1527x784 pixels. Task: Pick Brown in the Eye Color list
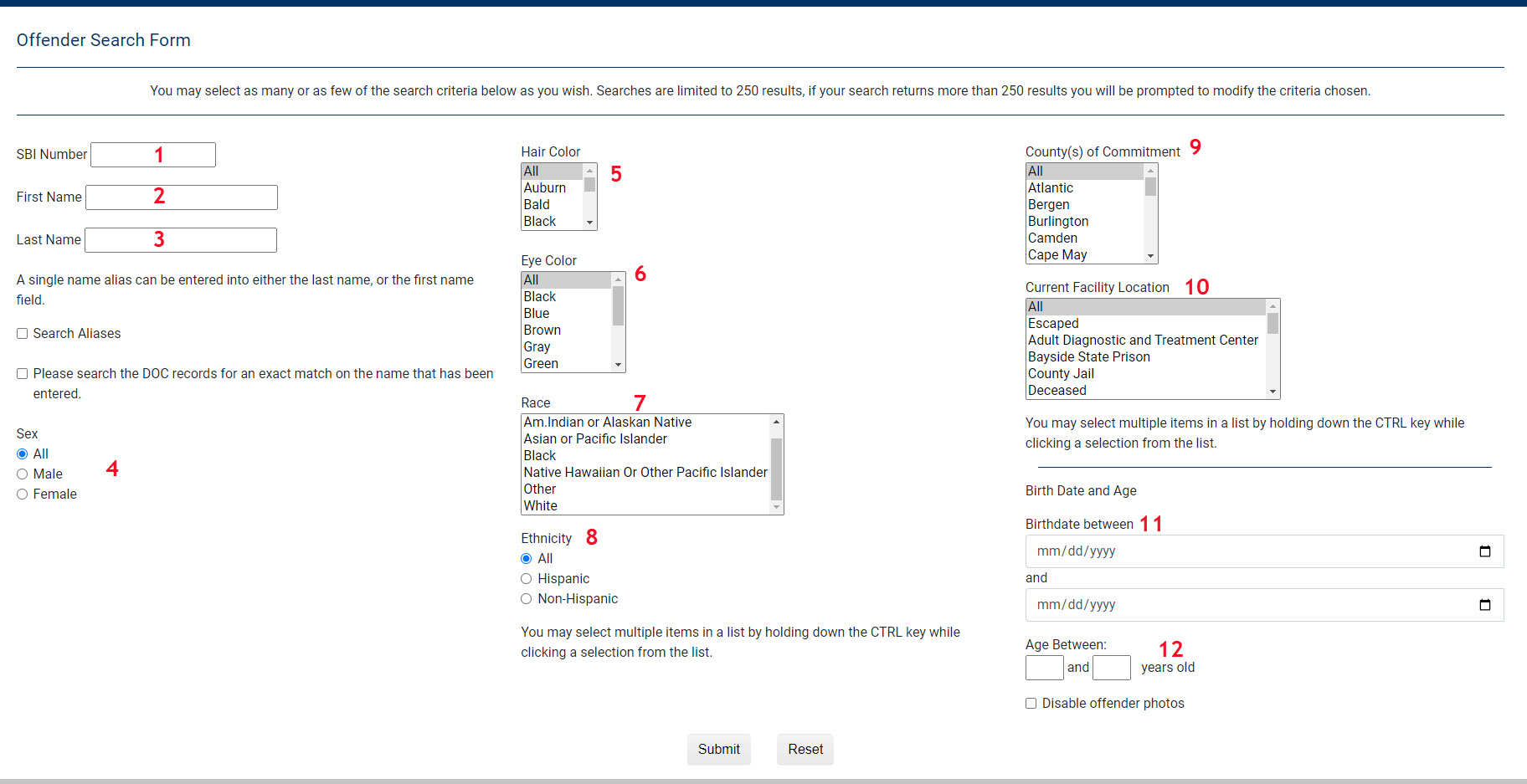[542, 331]
